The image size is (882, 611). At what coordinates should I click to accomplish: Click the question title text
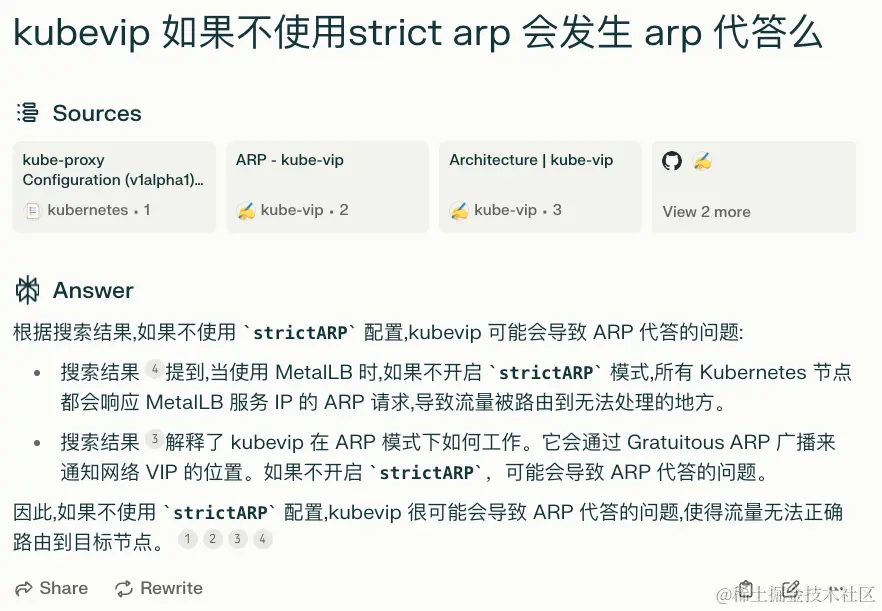417,32
